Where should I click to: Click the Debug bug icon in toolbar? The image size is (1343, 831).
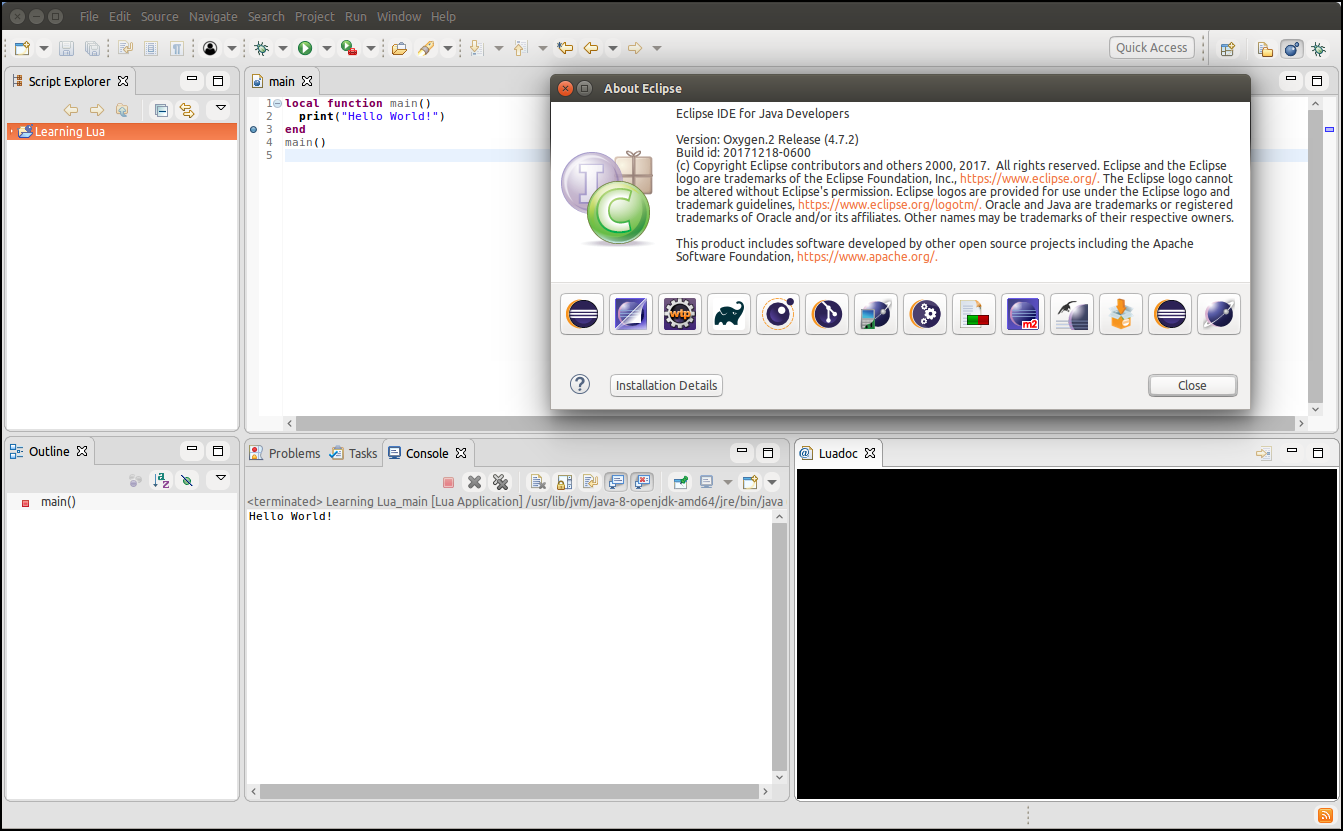tap(261, 48)
